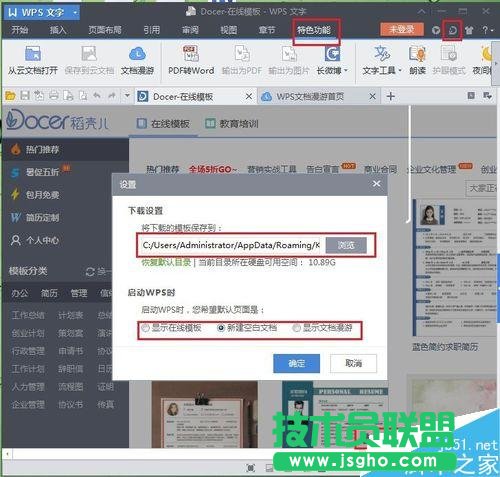Click the open folder quick-access icon

10,96
